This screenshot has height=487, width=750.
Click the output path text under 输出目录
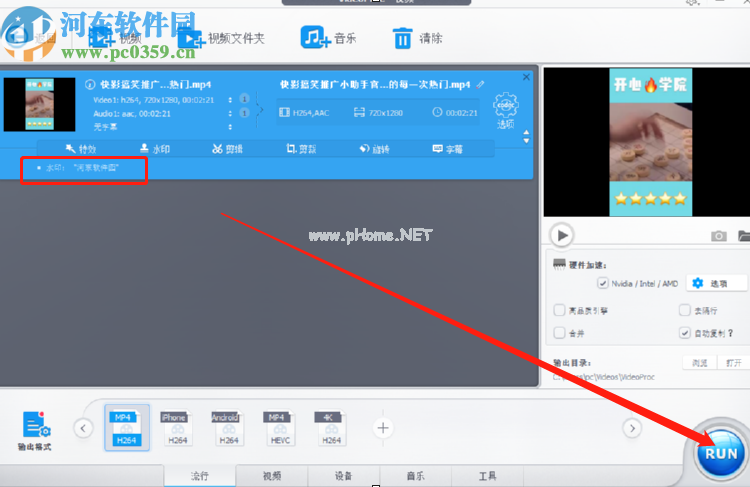pos(604,377)
